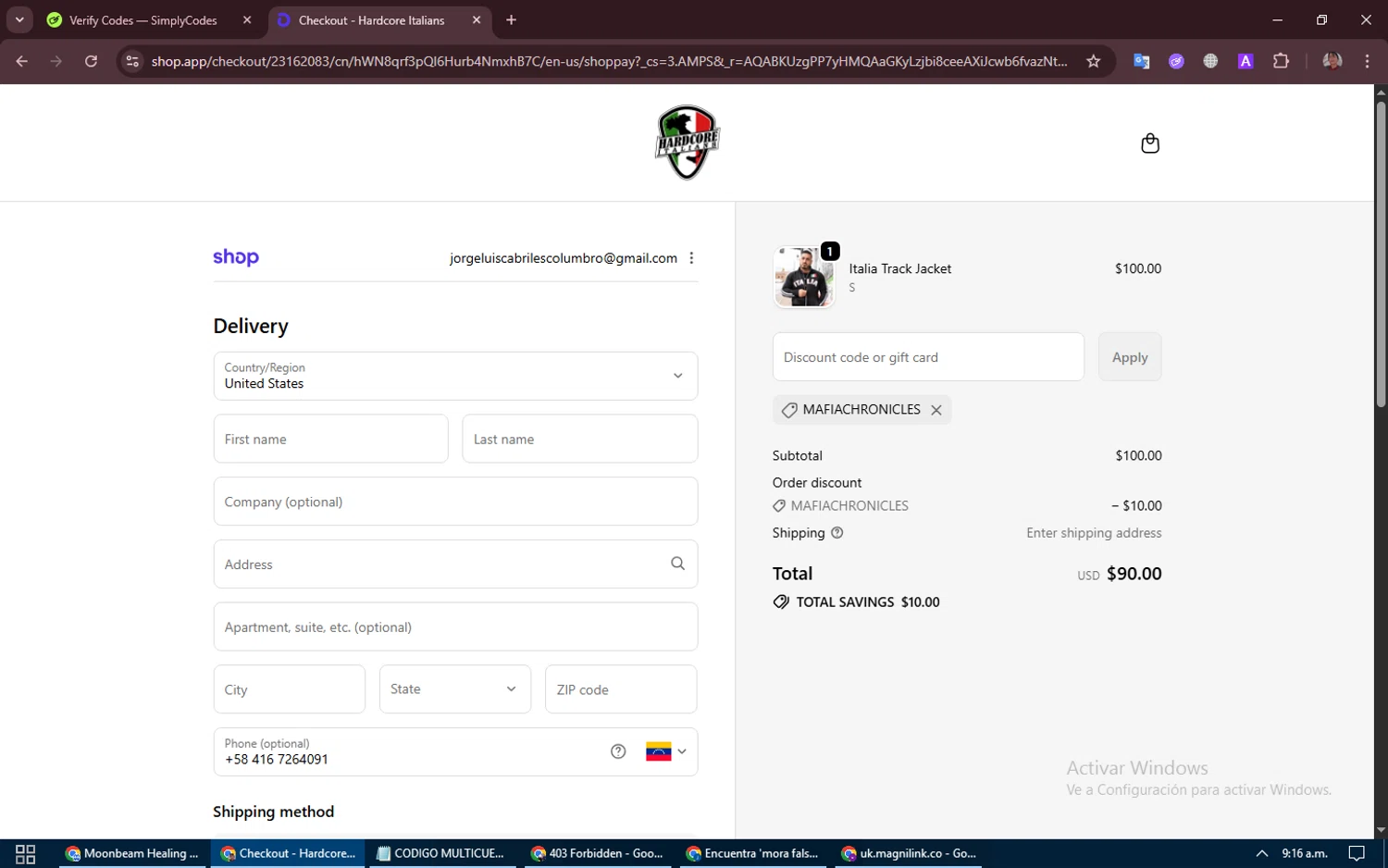Open uk.magnilink.co taskbar window
This screenshot has width=1388, height=868.
908,853
